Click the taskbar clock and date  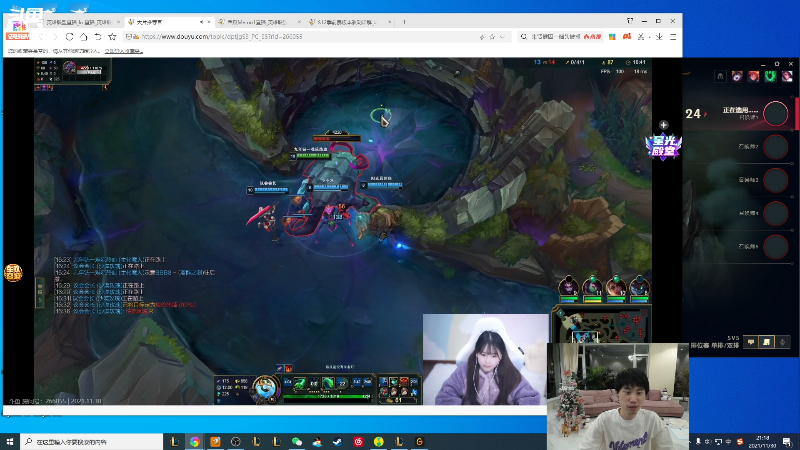click(762, 441)
